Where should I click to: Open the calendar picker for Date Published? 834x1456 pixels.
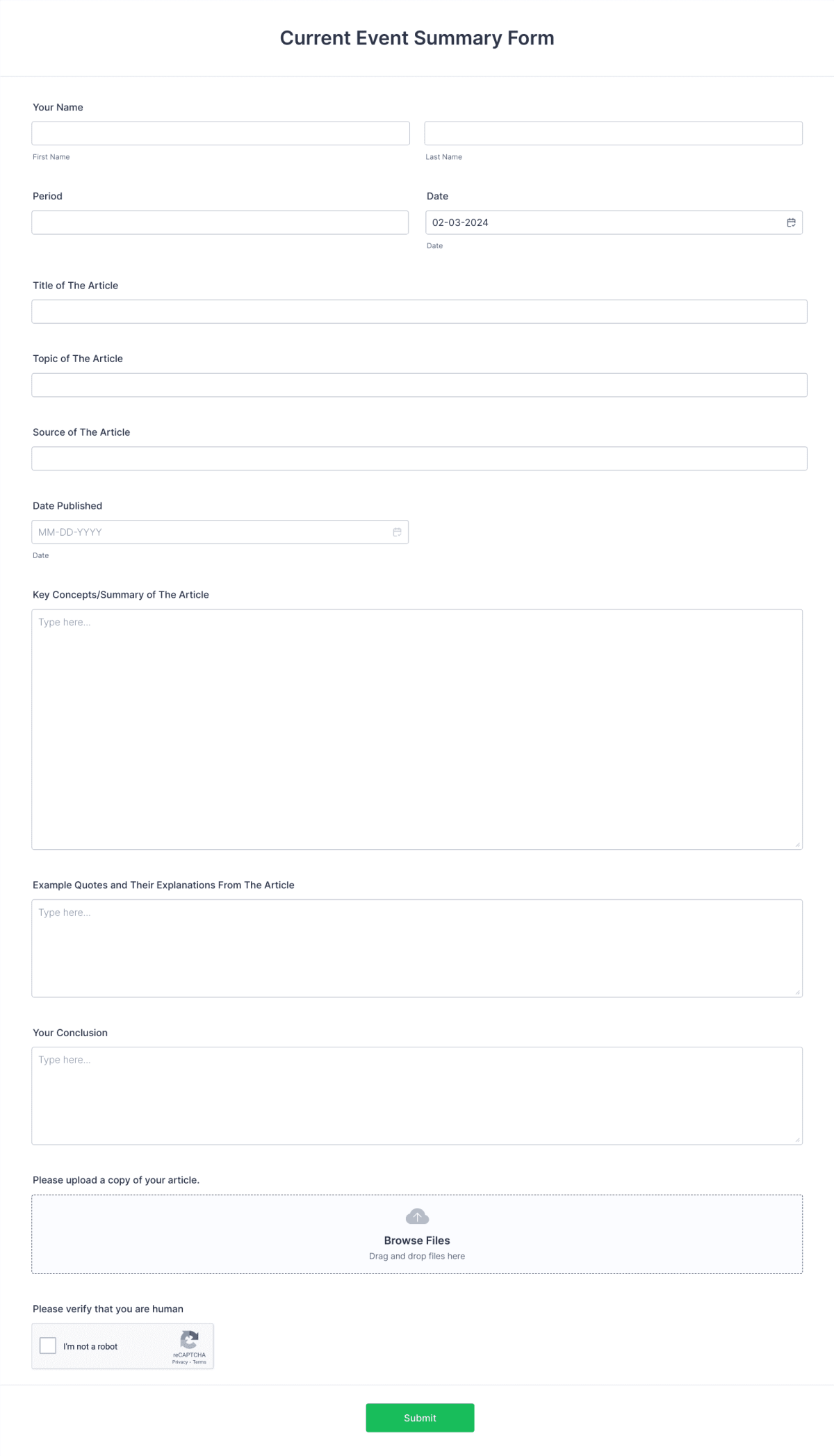(x=397, y=531)
